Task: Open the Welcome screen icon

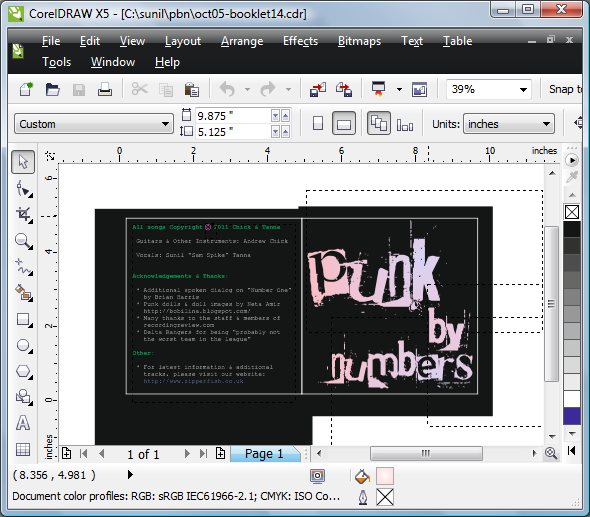Action: (419, 90)
